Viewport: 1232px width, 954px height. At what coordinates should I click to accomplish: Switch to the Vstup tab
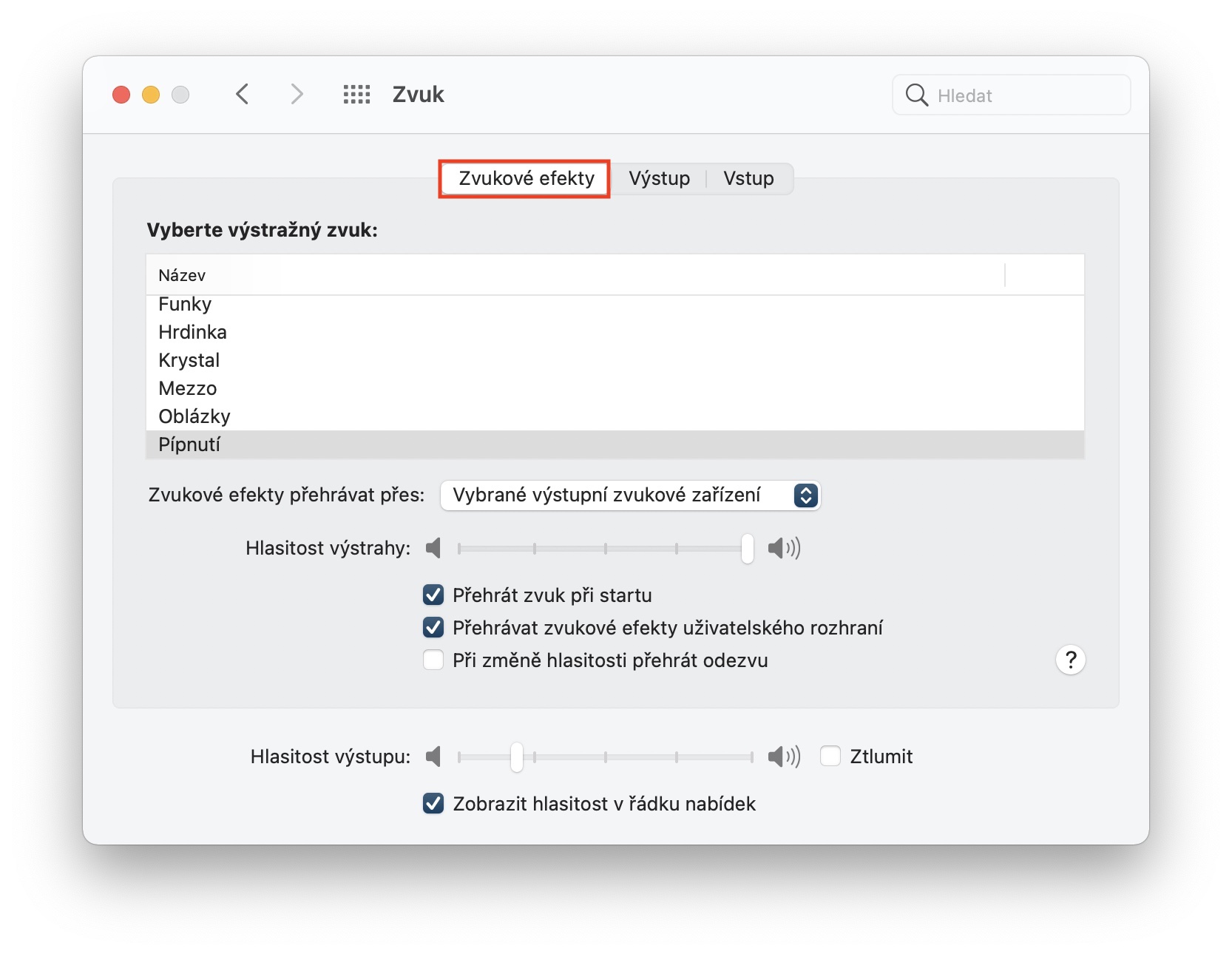[x=748, y=178]
